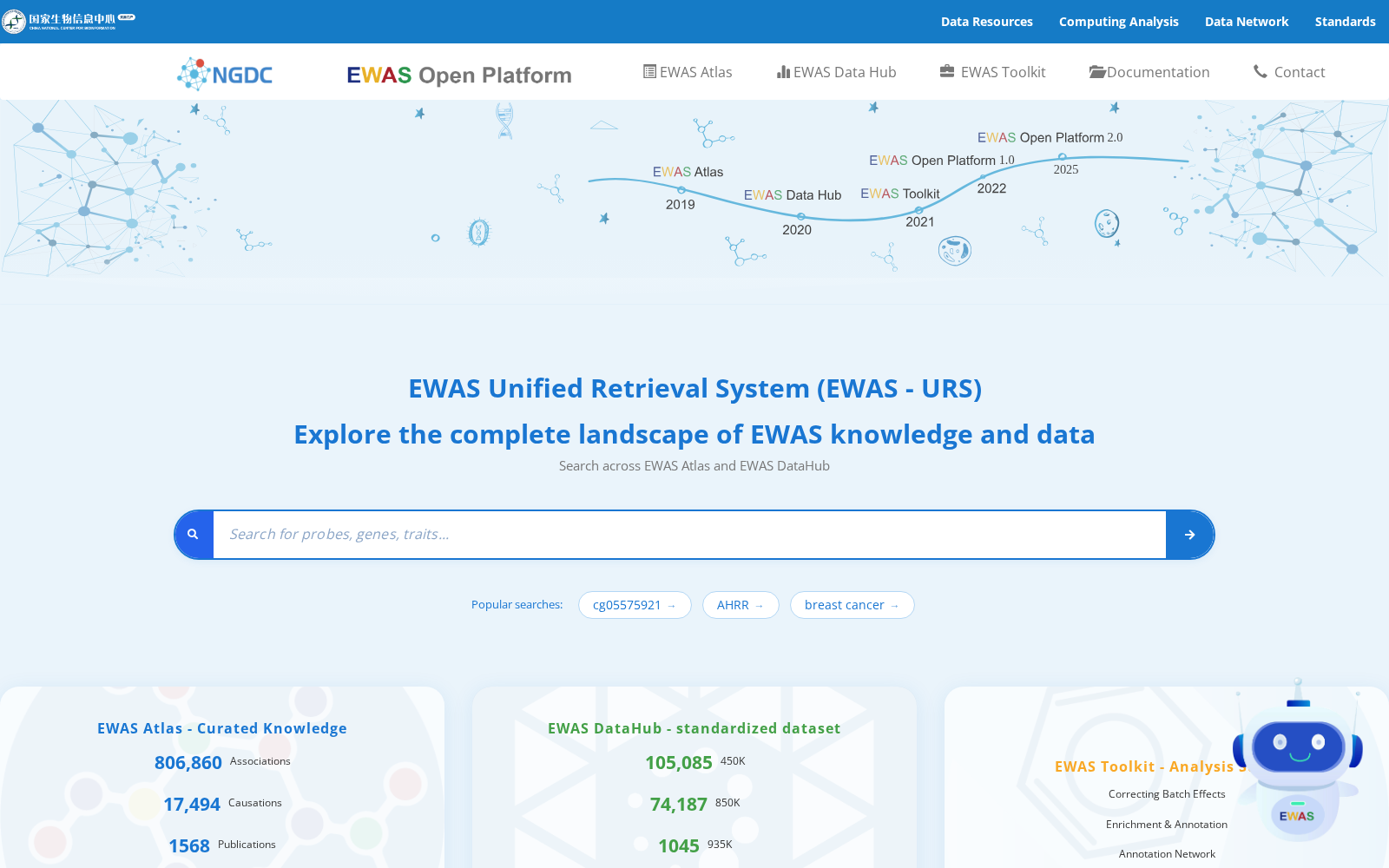Open the EWAS robot assistant
Image resolution: width=1389 pixels, height=868 pixels.
pyautogui.click(x=1298, y=762)
